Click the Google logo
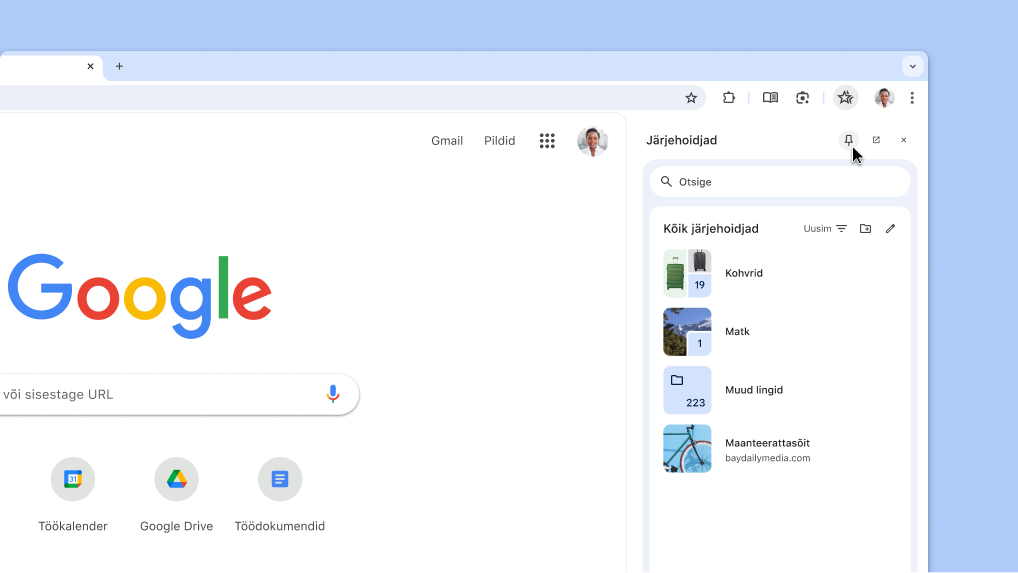1018x573 pixels. click(x=140, y=296)
